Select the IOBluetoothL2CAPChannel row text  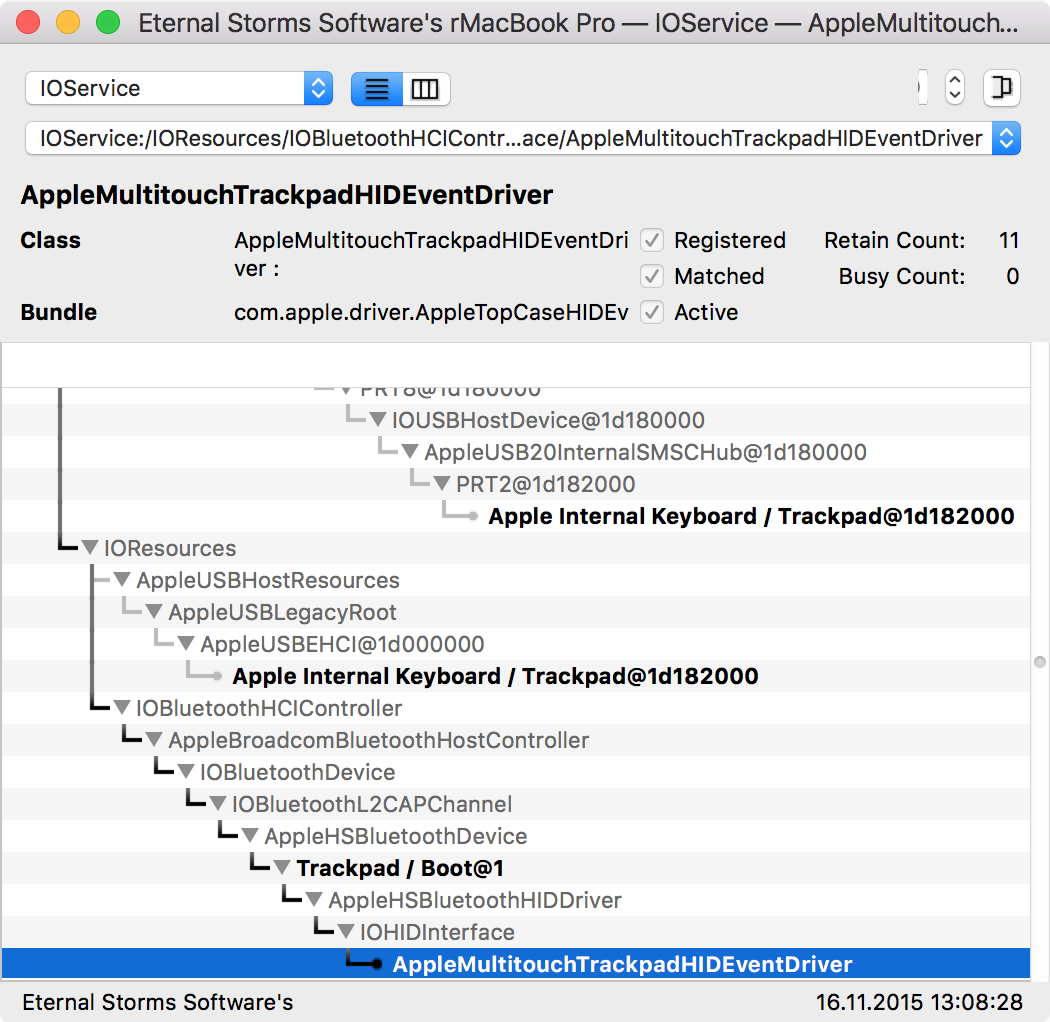[x=372, y=804]
